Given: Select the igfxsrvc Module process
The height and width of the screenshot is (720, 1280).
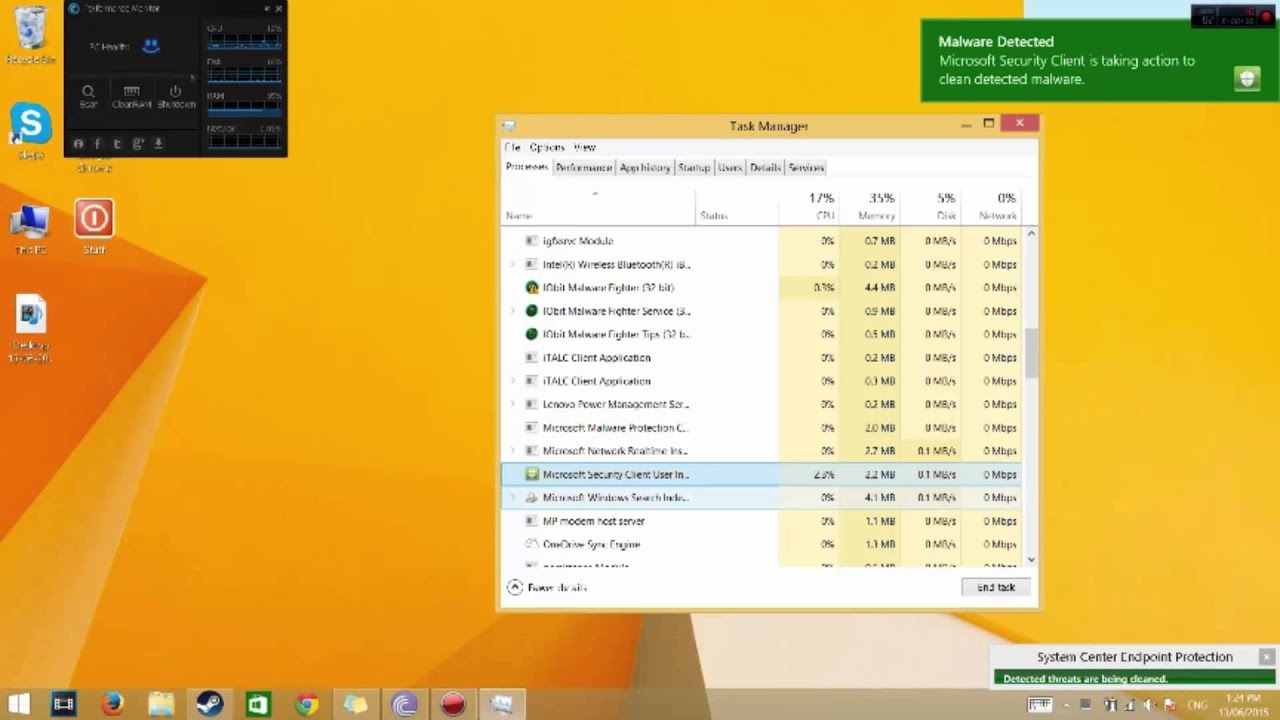Looking at the screenshot, I should [x=762, y=241].
